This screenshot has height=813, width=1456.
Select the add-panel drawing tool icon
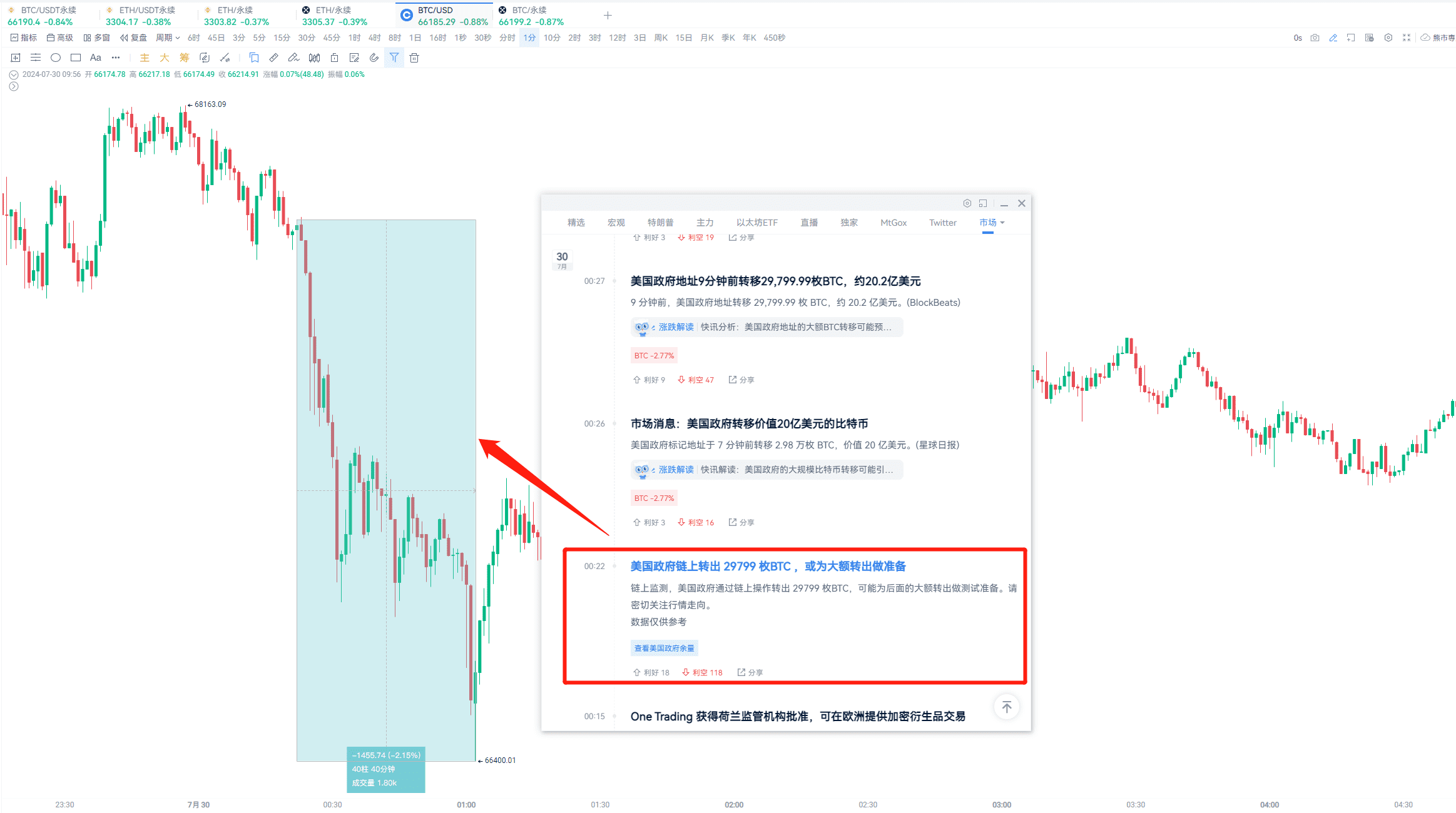pos(16,58)
